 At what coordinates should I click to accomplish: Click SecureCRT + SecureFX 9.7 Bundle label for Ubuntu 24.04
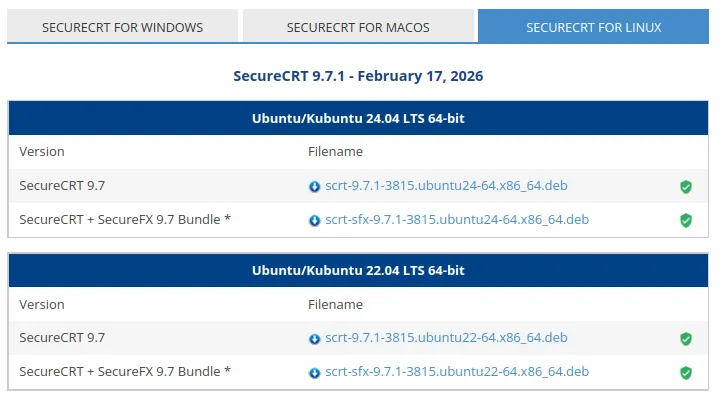tap(125, 220)
